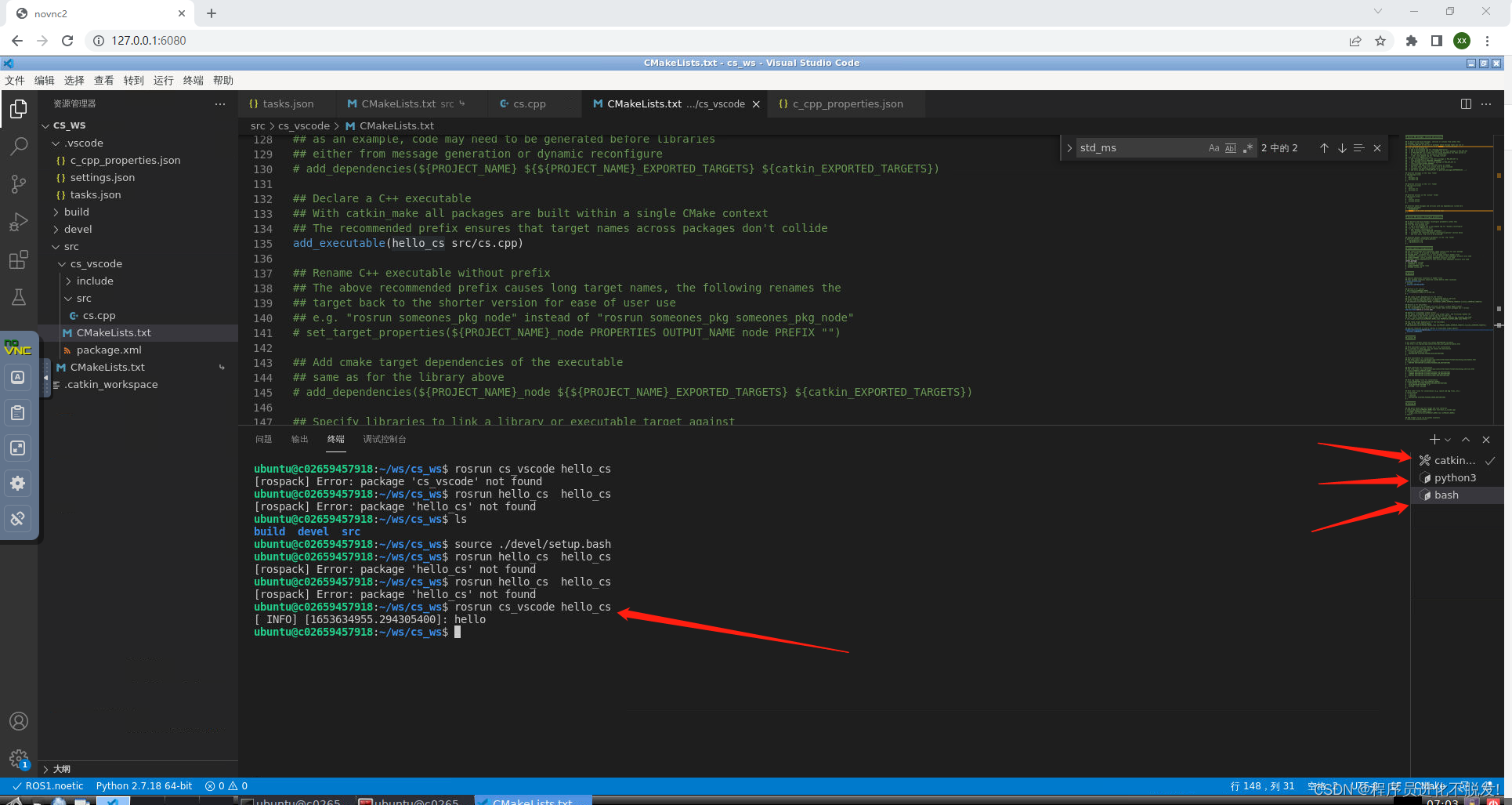
Task: Open terminal launch profile dropdown
Action: tap(1448, 440)
